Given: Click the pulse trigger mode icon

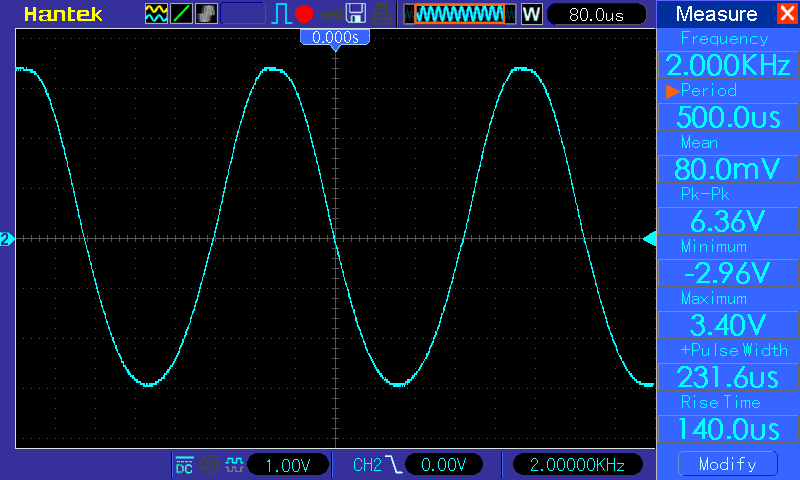Looking at the screenshot, I should (281, 14).
